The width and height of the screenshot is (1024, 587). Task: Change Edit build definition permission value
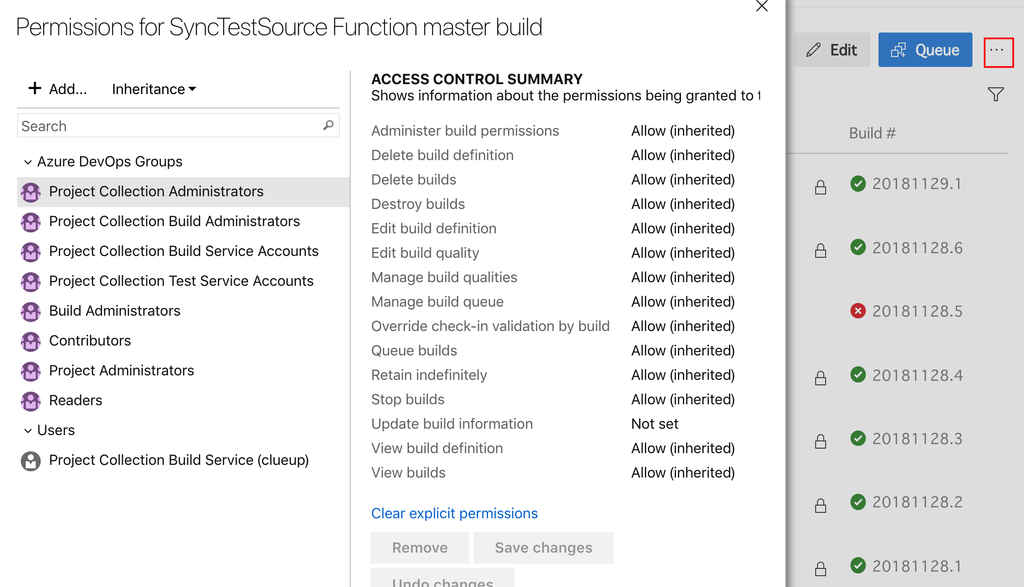(x=682, y=229)
